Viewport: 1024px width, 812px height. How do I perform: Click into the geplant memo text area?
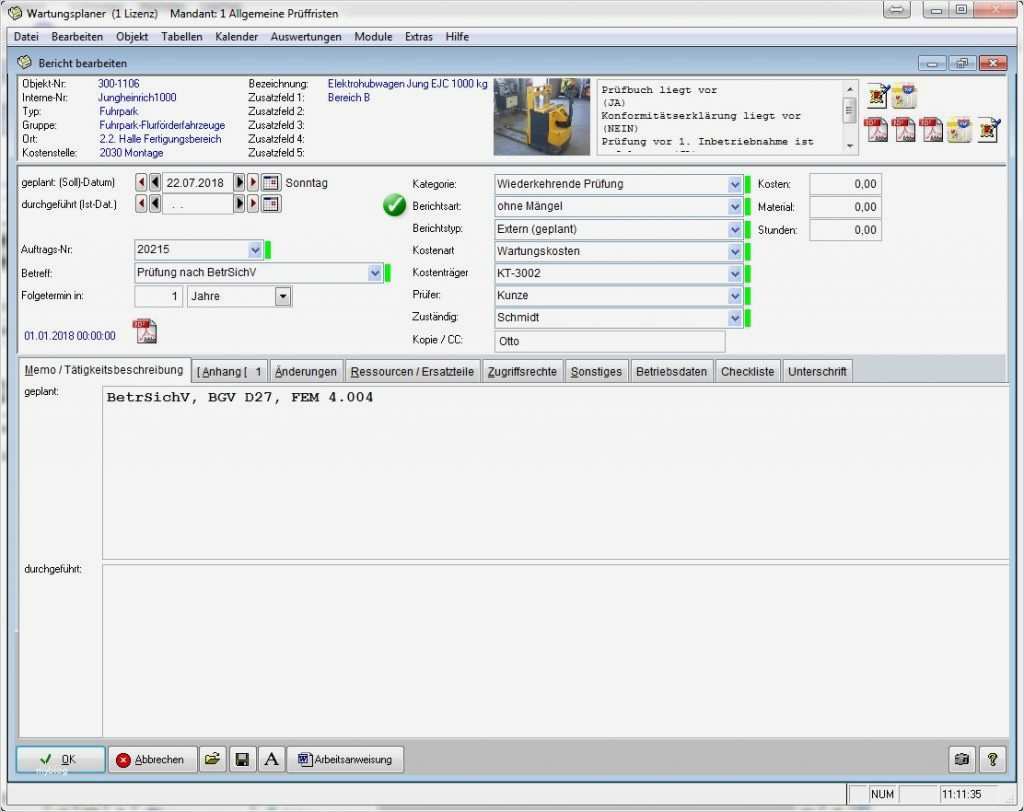pos(555,472)
